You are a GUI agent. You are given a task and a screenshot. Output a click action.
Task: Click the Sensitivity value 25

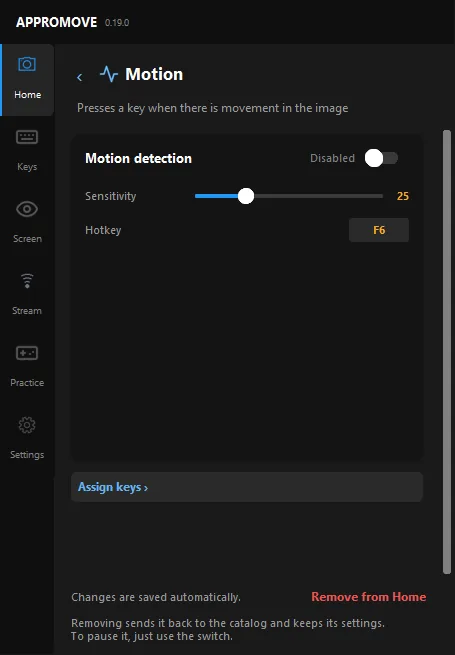403,196
